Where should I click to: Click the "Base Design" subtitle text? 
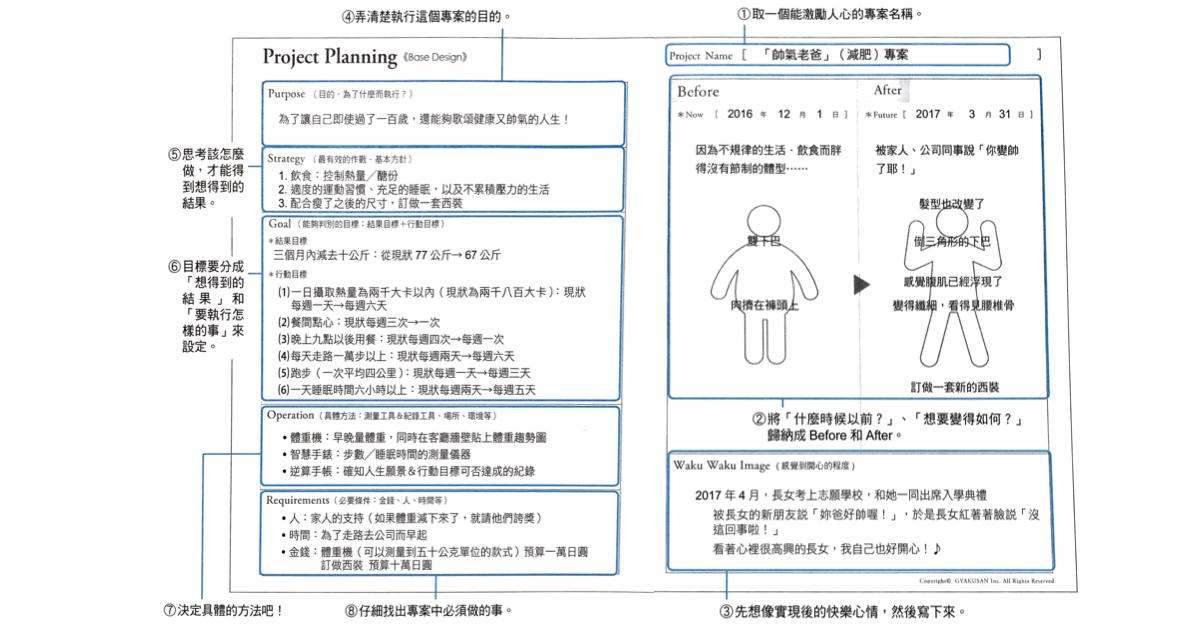point(436,57)
